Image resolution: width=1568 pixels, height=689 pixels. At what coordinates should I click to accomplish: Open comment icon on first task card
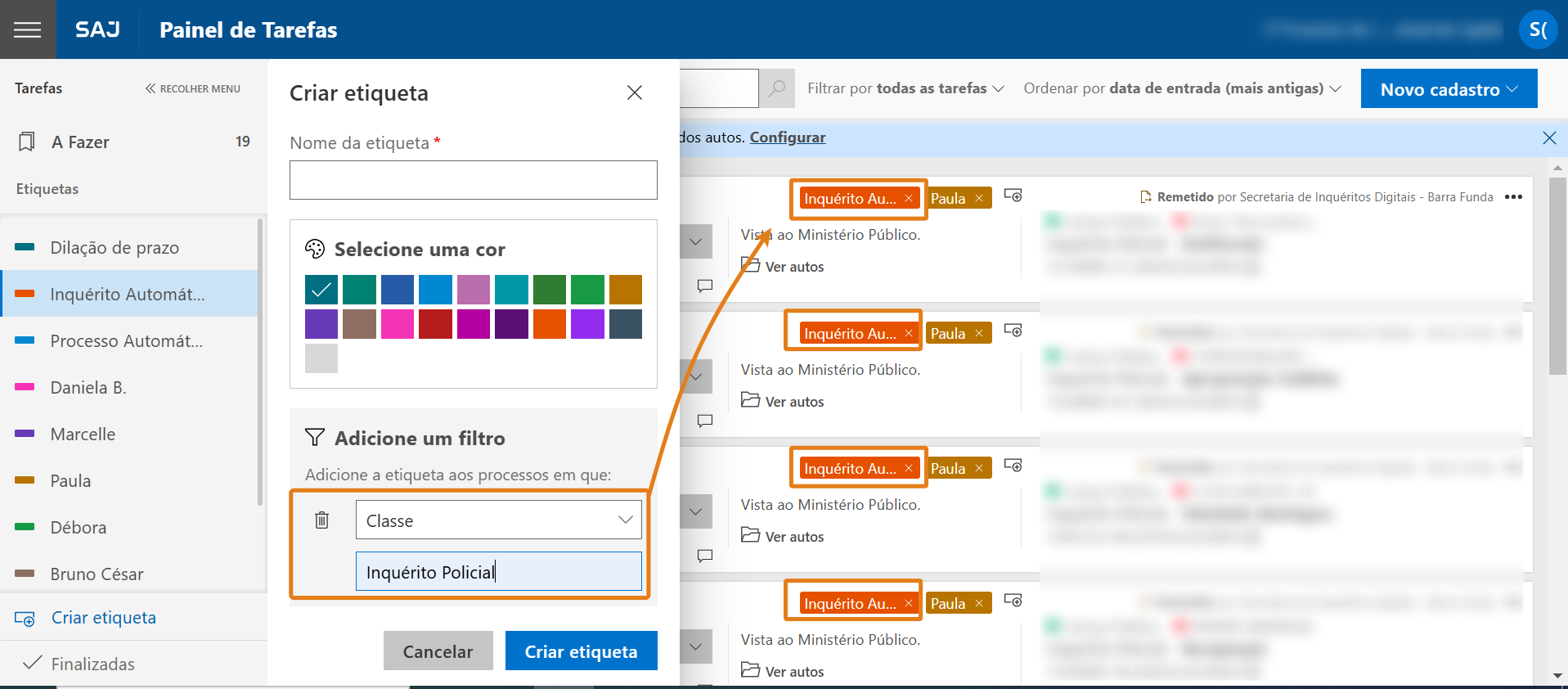point(705,286)
